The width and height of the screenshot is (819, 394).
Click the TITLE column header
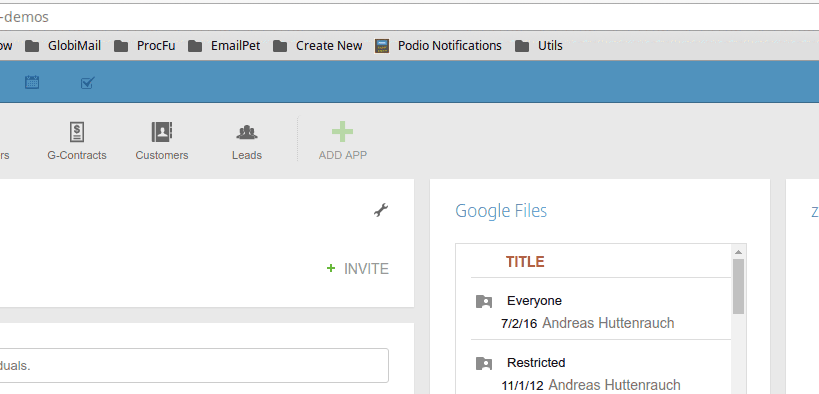click(x=525, y=261)
